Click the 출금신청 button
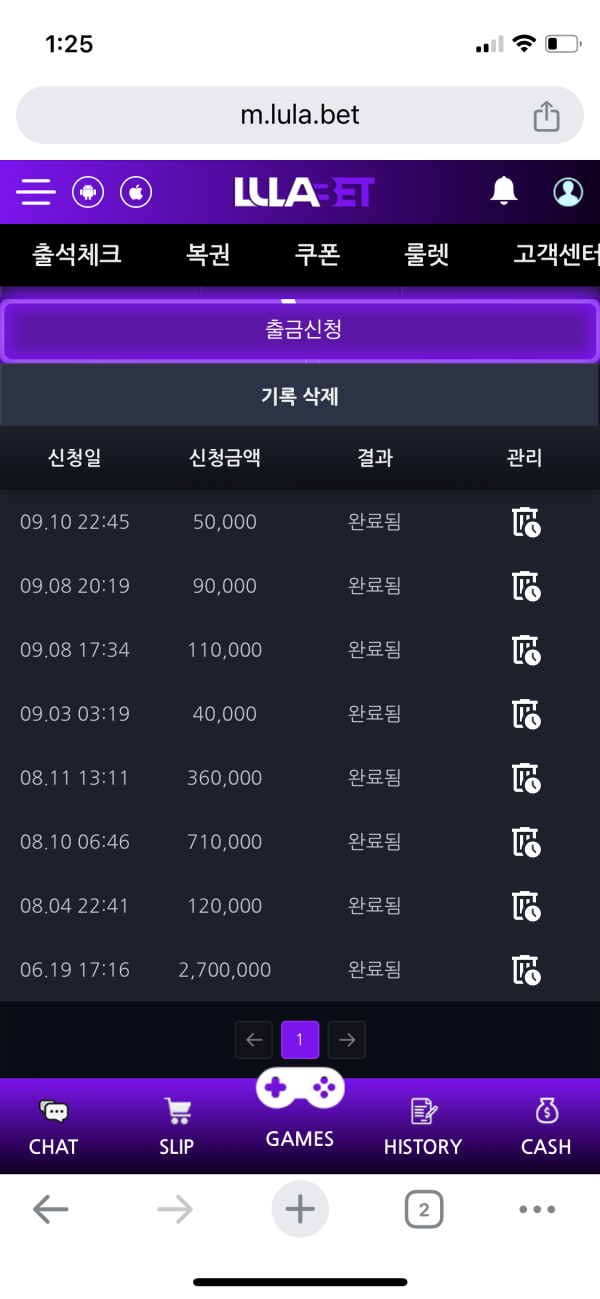The height and width of the screenshot is (1299, 600). [x=300, y=330]
